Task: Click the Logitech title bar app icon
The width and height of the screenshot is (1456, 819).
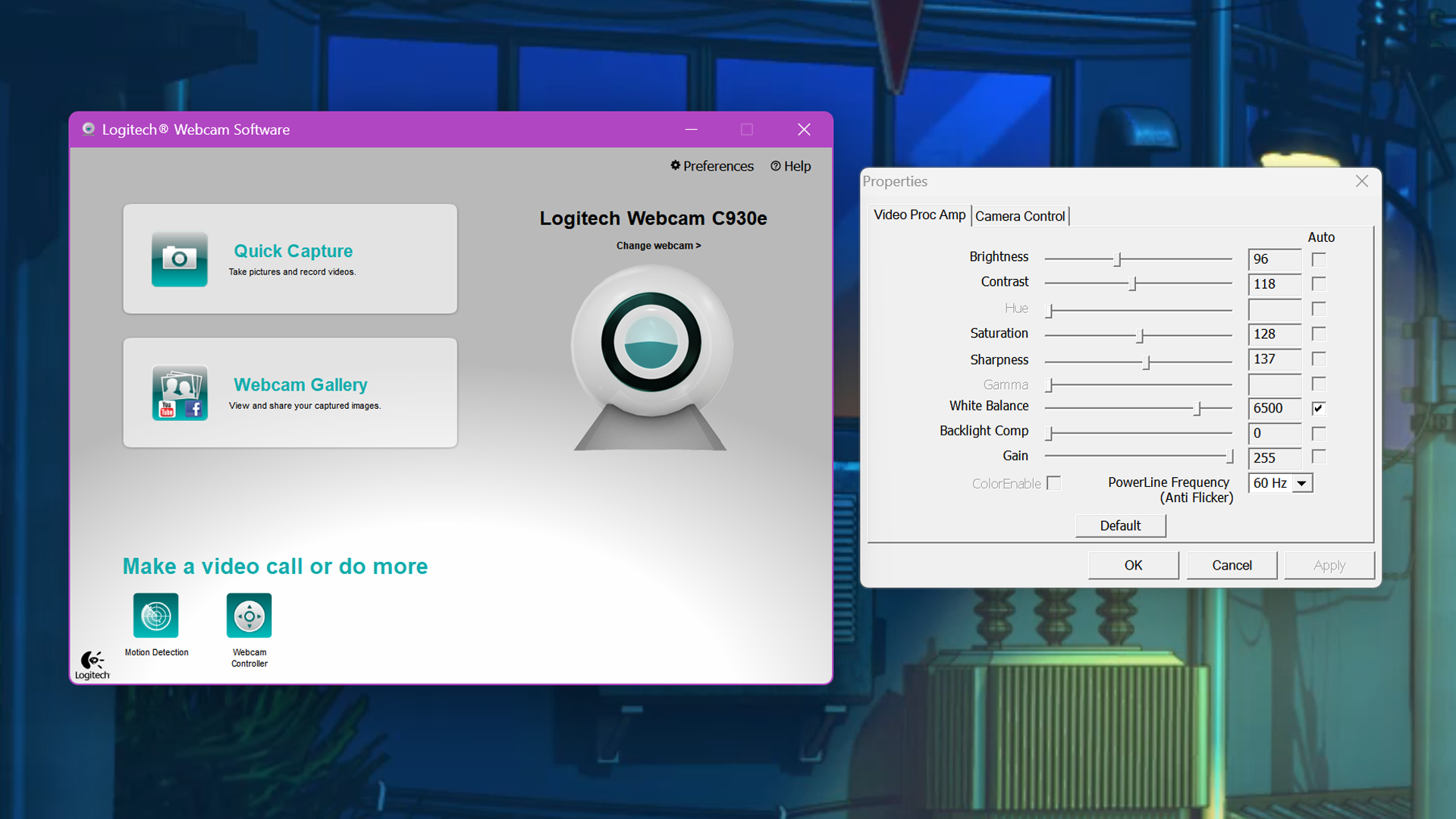Action: click(89, 129)
